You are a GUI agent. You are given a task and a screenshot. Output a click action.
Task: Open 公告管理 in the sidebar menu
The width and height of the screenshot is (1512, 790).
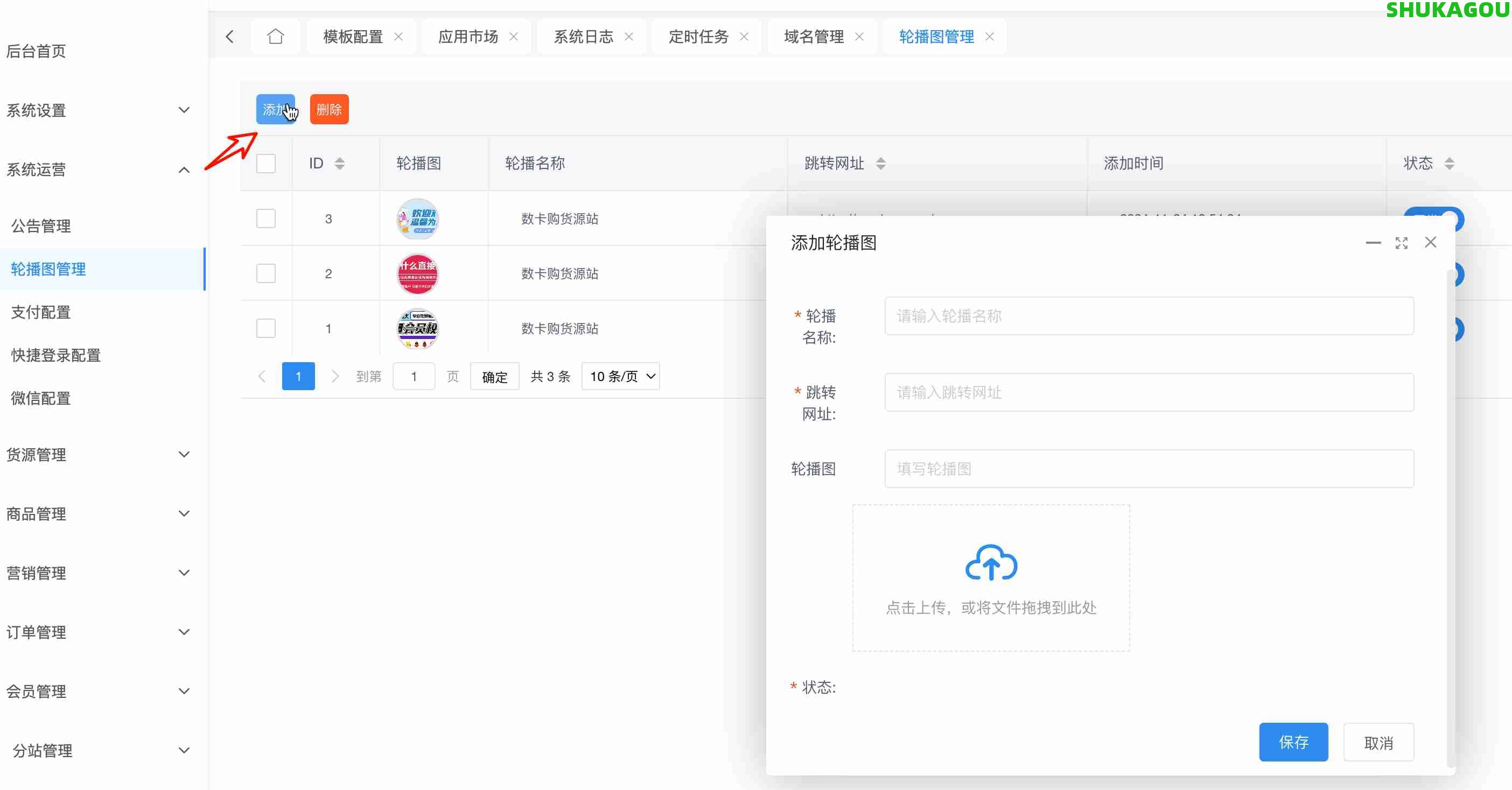40,226
